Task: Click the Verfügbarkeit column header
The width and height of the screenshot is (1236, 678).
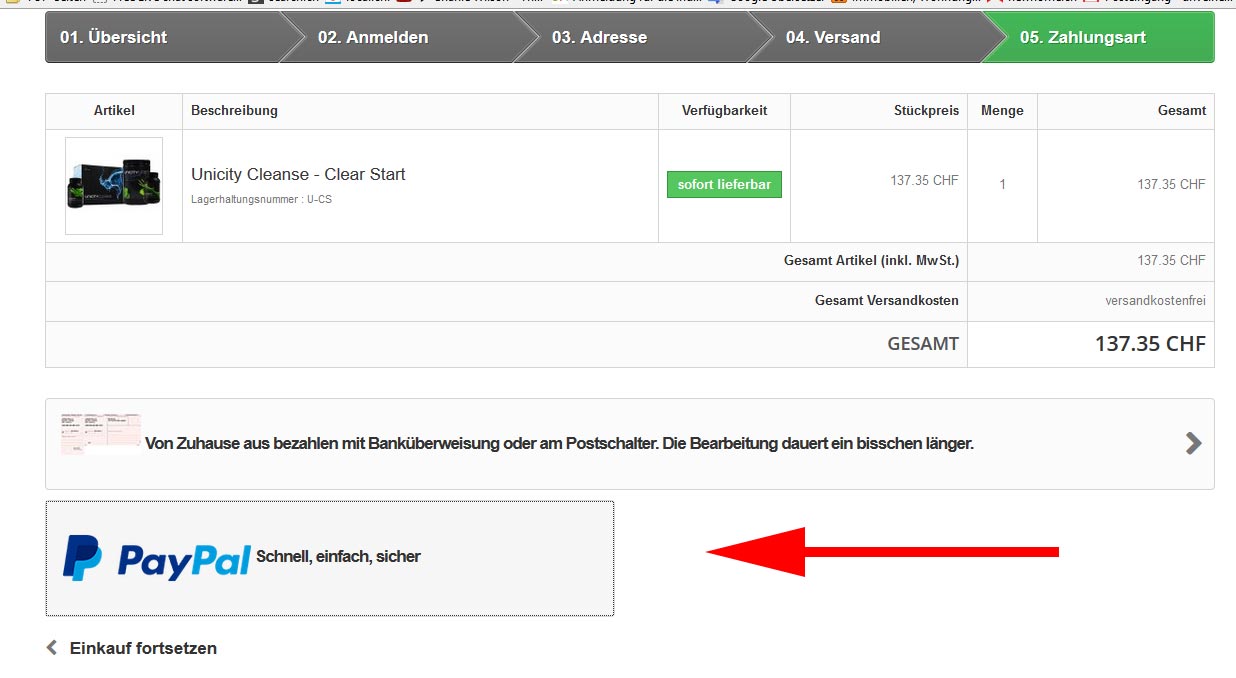Action: [x=724, y=111]
